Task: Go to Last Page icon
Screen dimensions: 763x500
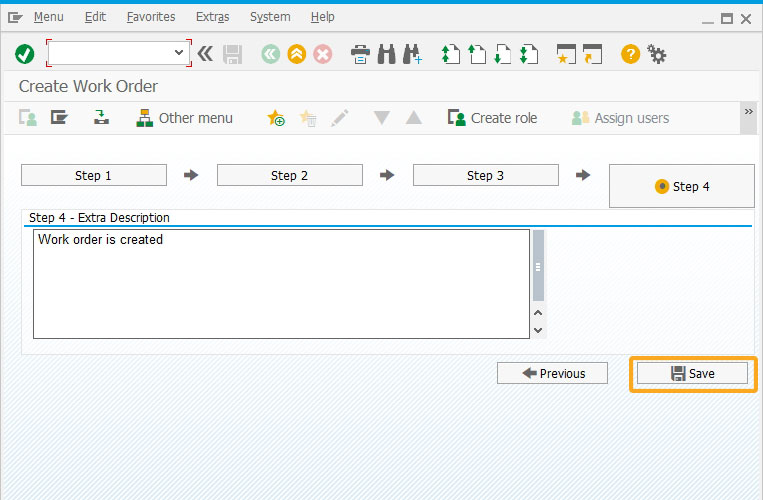Action: tap(529, 54)
